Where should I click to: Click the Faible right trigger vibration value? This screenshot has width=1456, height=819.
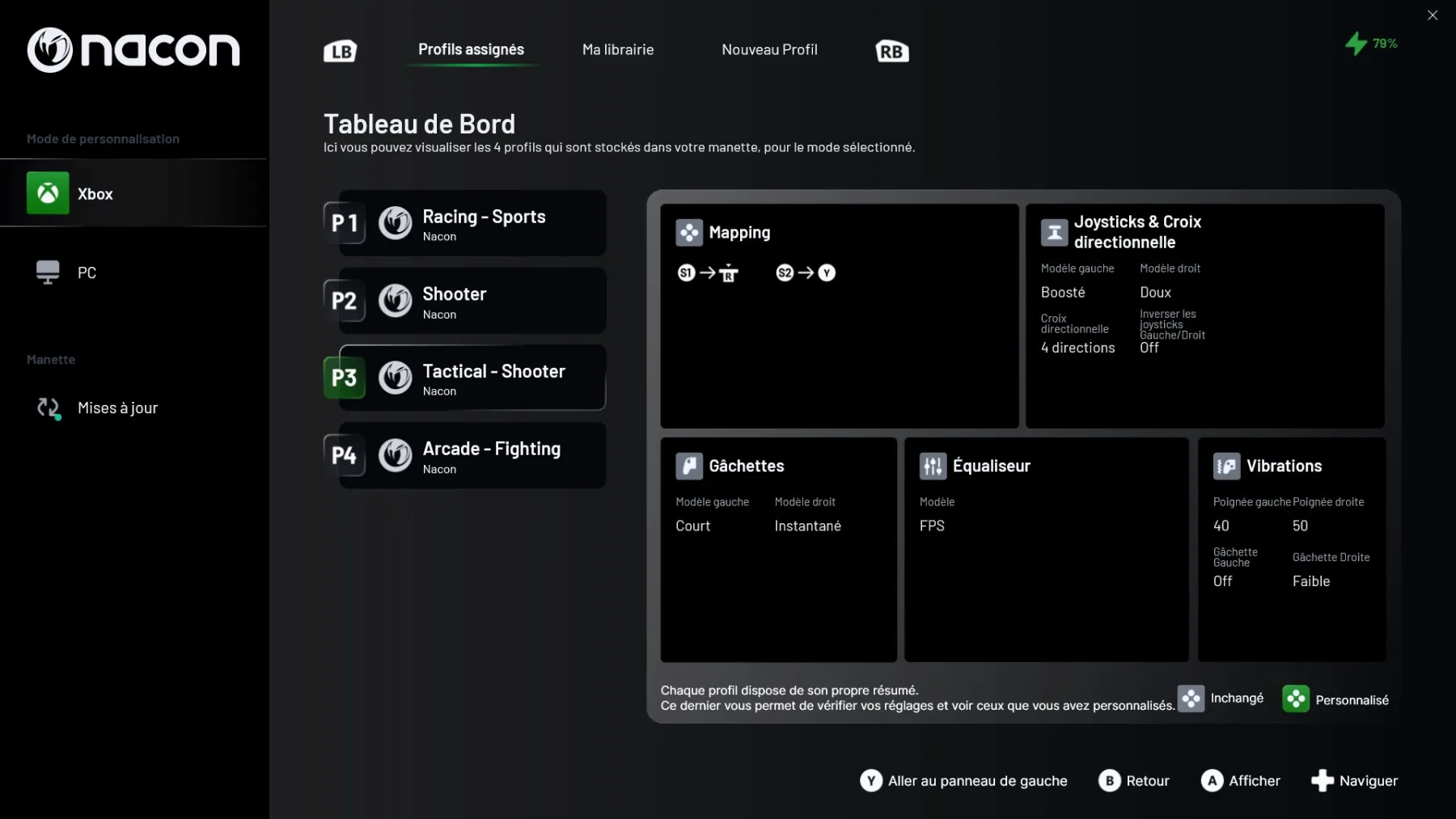[1311, 581]
